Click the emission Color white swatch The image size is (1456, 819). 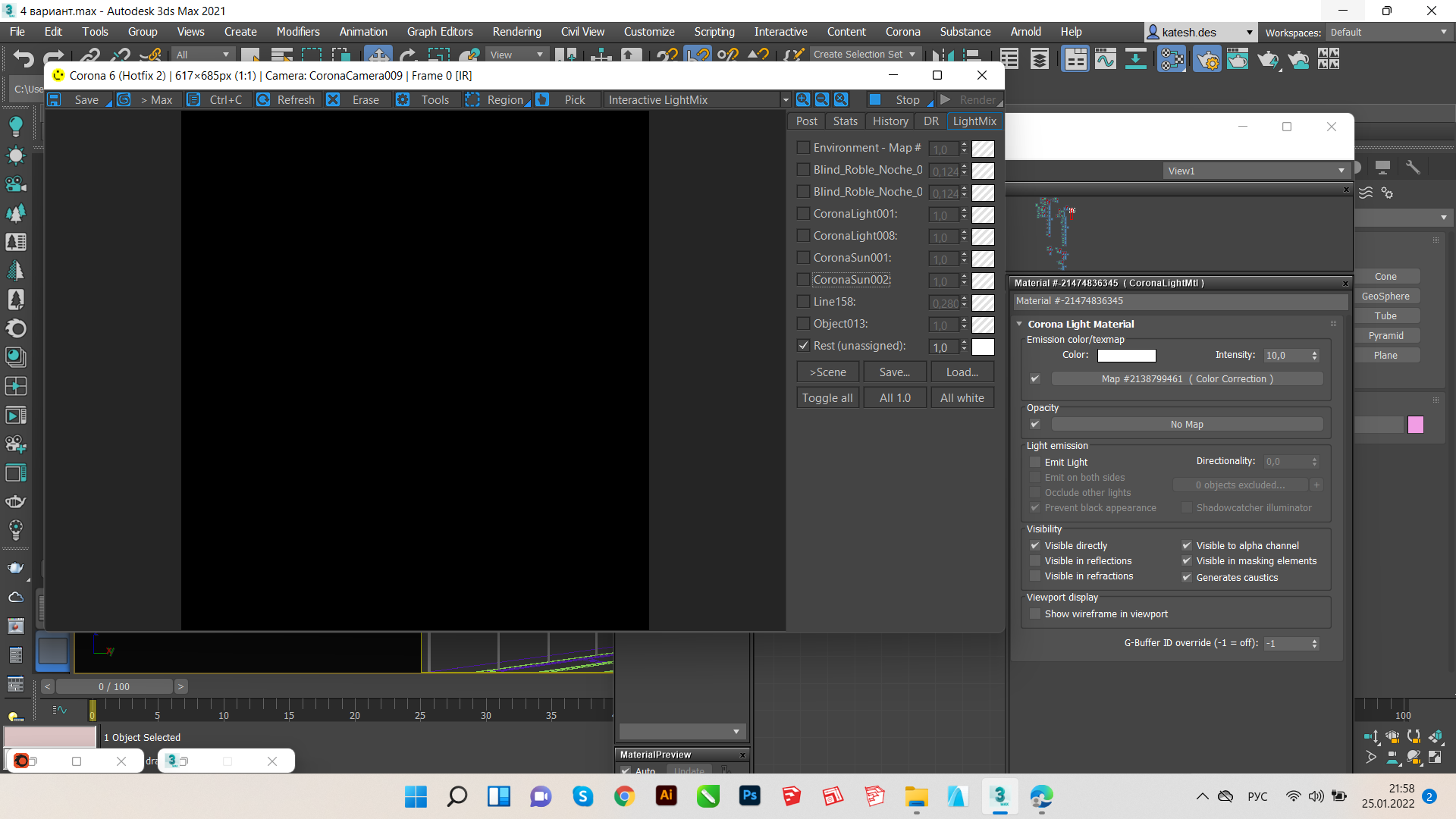tap(1126, 355)
